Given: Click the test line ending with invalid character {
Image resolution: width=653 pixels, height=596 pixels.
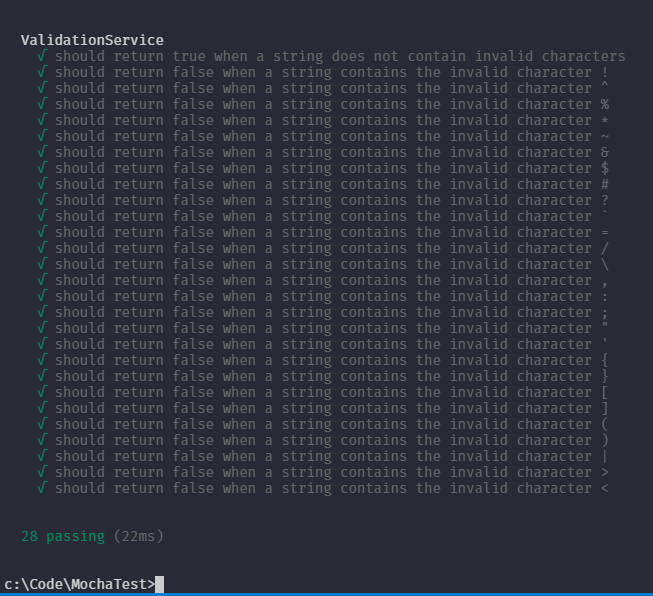Looking at the screenshot, I should 323,360.
